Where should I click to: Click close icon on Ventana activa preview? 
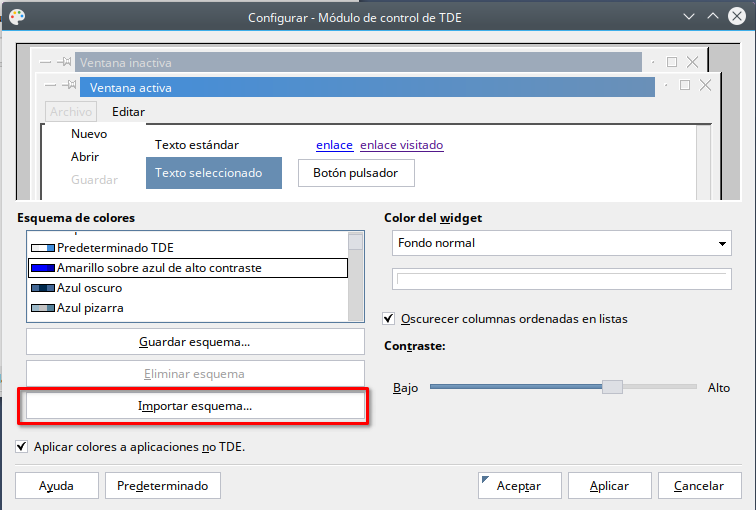pos(705,85)
